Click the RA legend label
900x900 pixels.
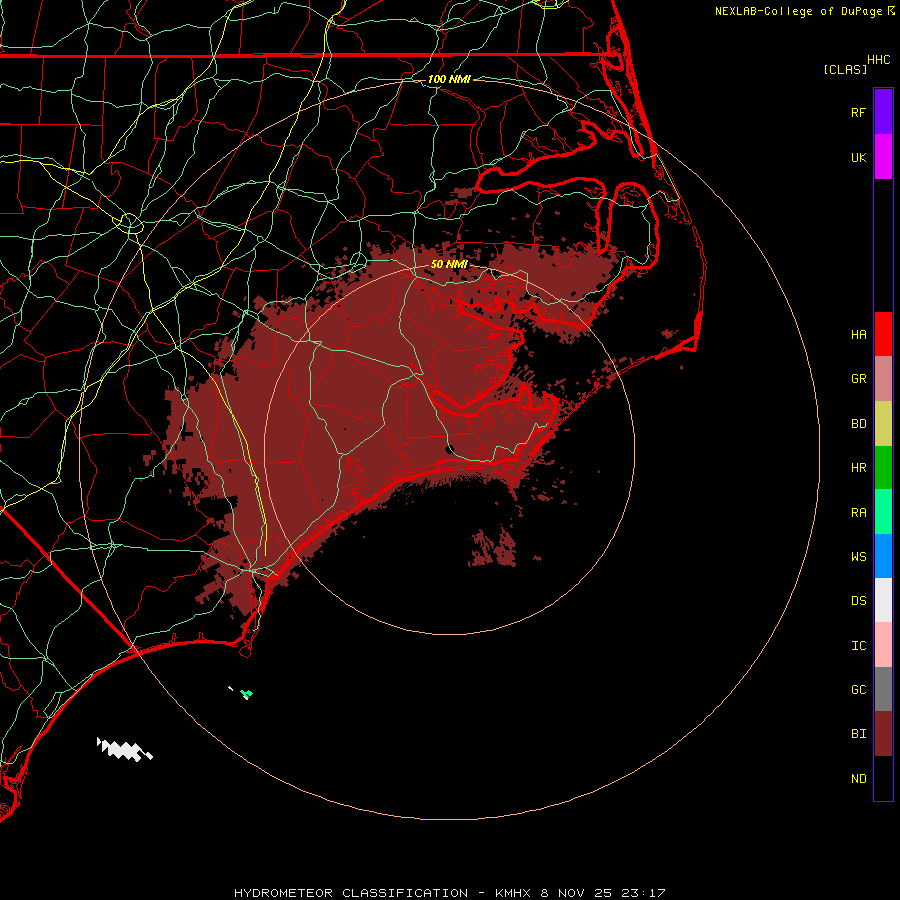[858, 513]
